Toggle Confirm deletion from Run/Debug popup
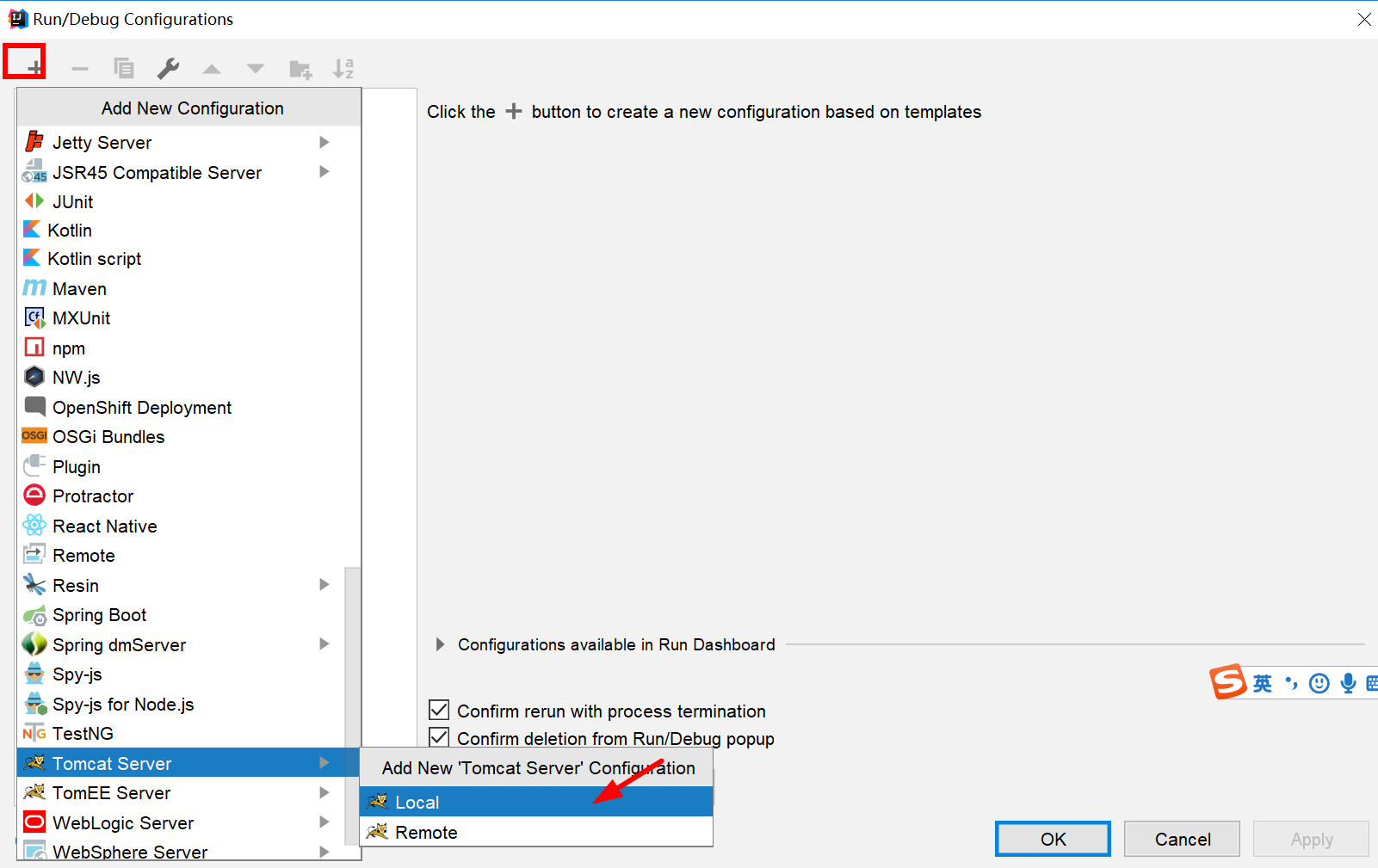The width and height of the screenshot is (1378, 868). (439, 737)
